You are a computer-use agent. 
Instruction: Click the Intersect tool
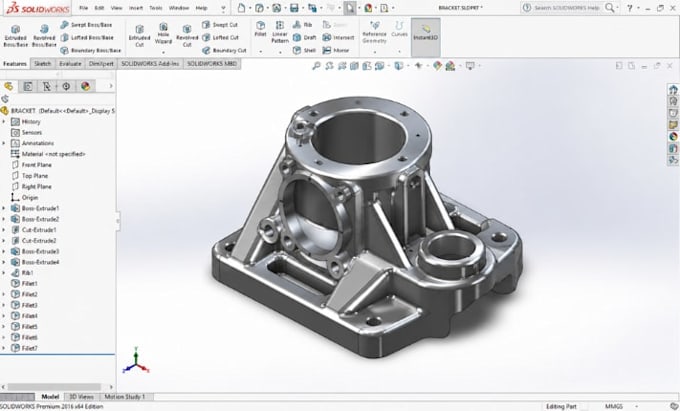pos(338,38)
